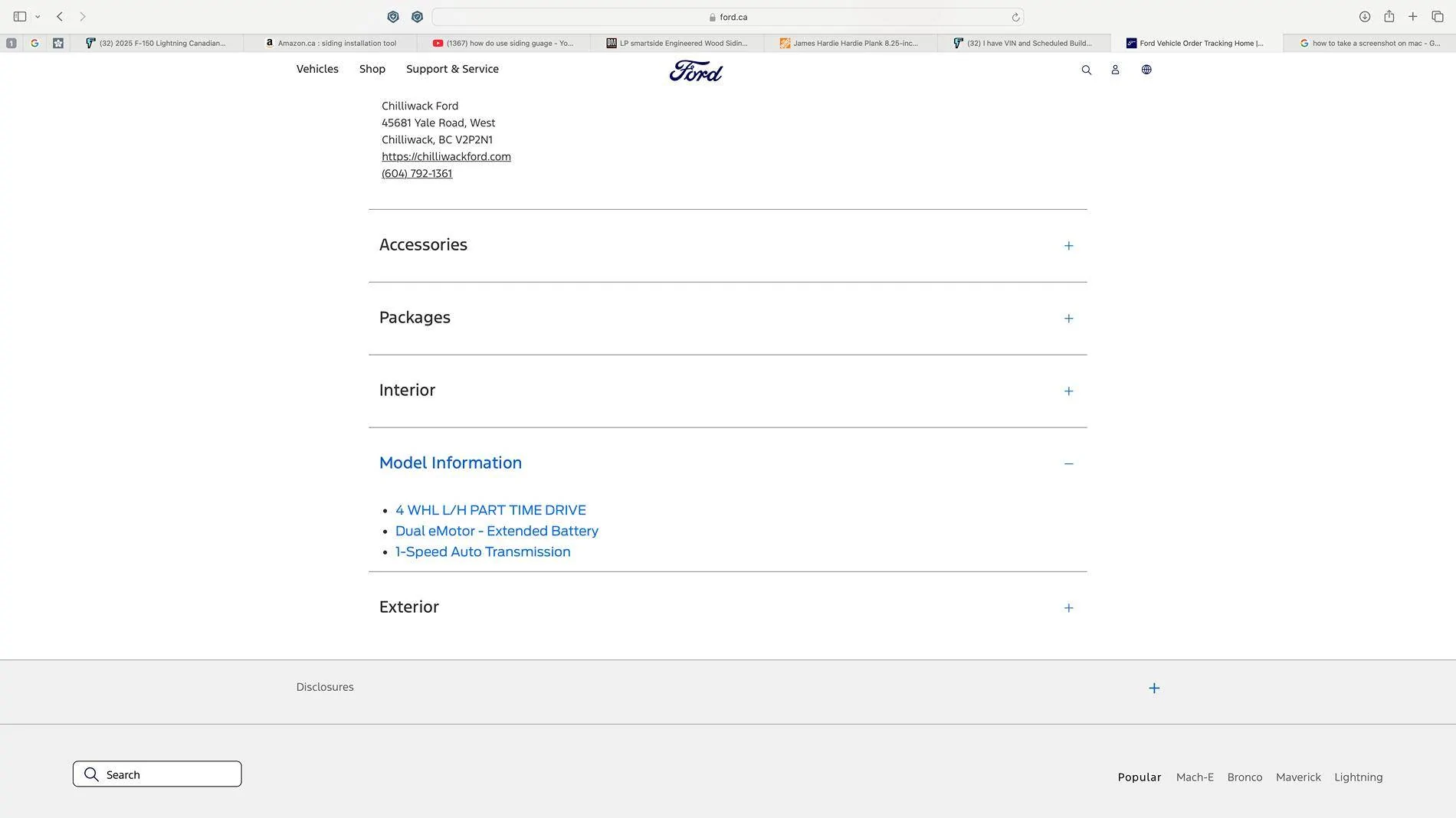Screen dimensions: 1456x818
Task: Select the Popular footer label
Action: tap(1139, 777)
